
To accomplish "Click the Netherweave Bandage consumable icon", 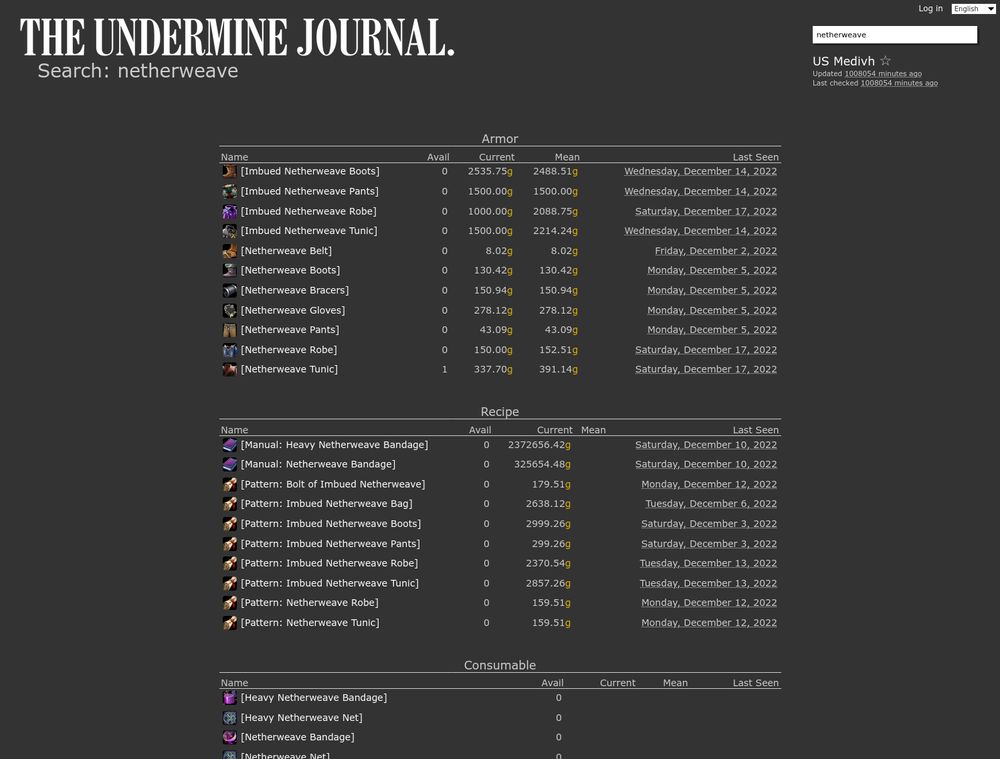I will pos(229,737).
